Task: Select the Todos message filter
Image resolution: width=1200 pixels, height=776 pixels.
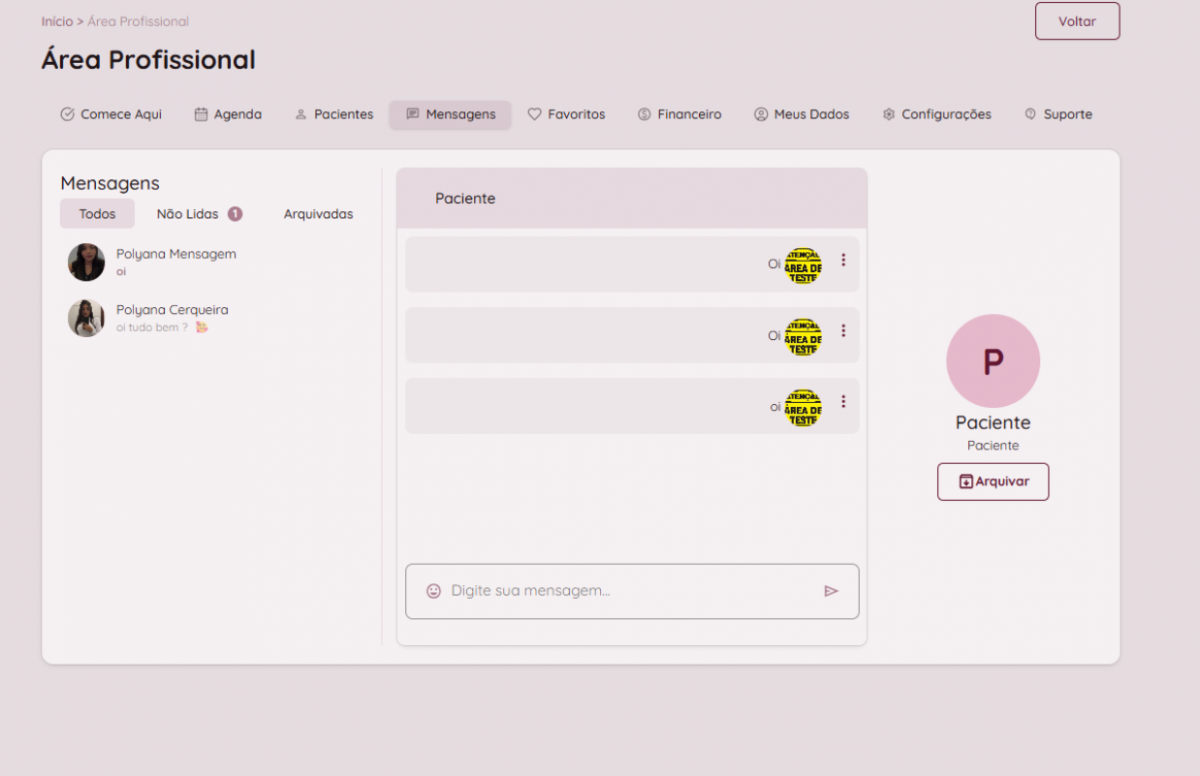Action: (x=97, y=214)
